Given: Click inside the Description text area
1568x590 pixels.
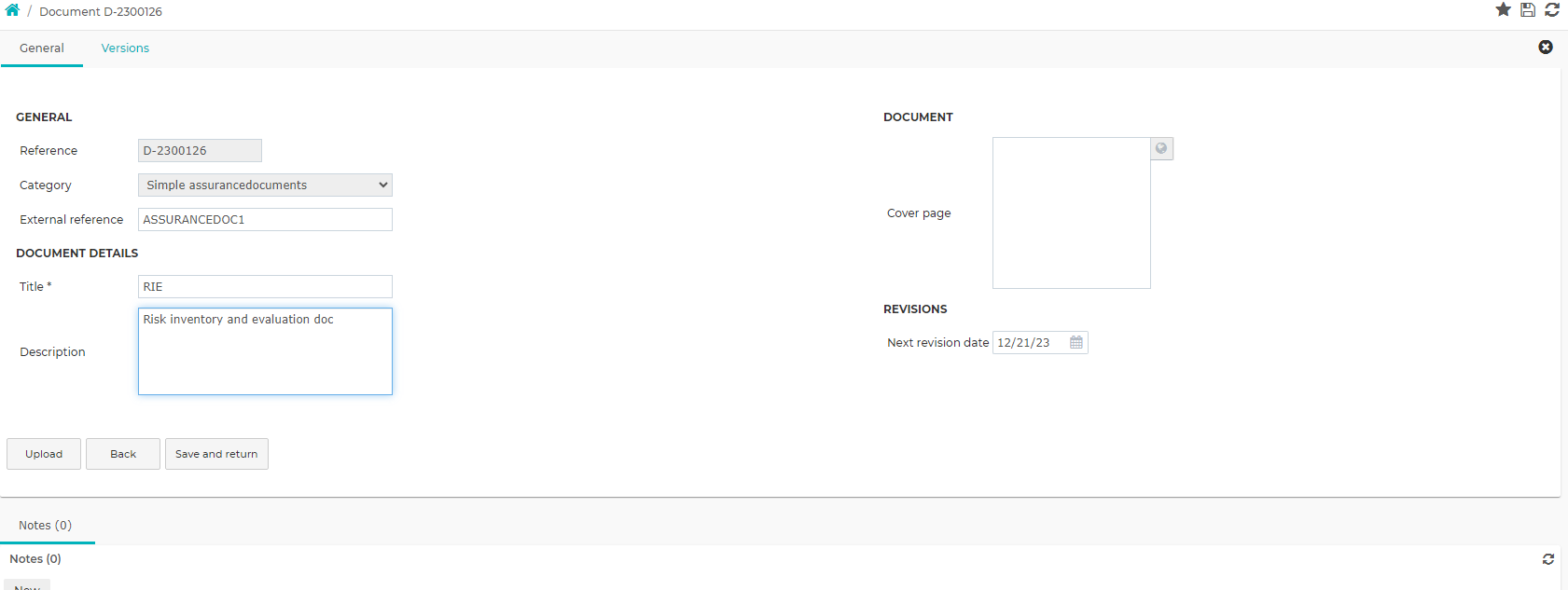Looking at the screenshot, I should [x=265, y=351].
